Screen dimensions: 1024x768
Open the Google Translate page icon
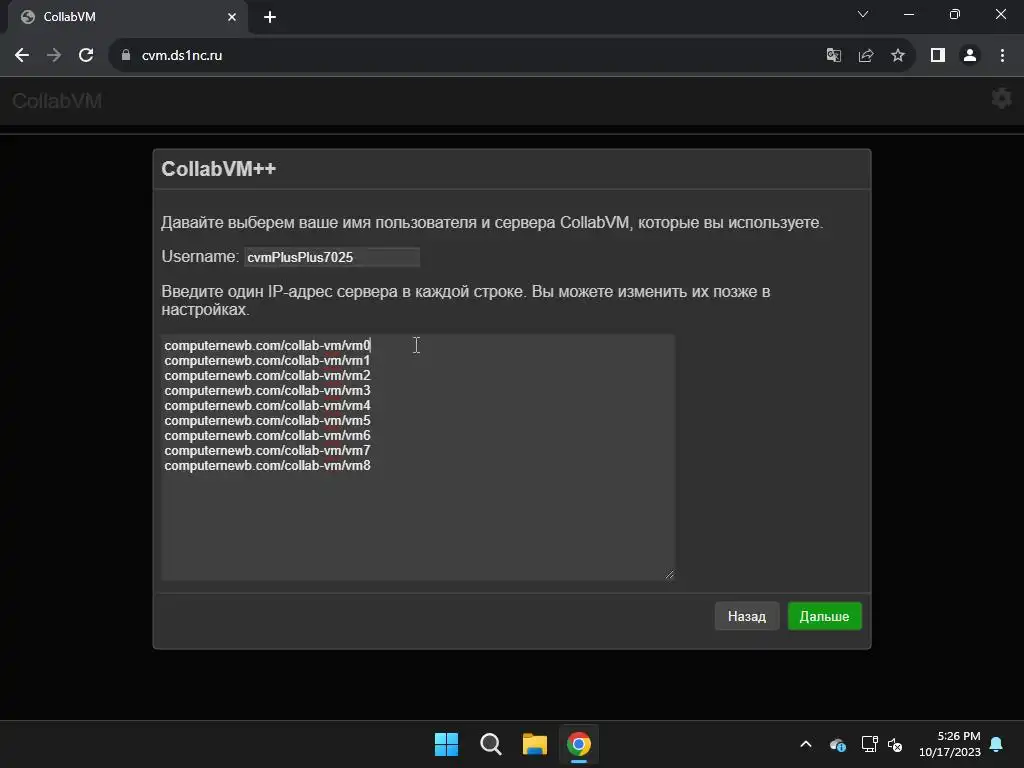[833, 56]
